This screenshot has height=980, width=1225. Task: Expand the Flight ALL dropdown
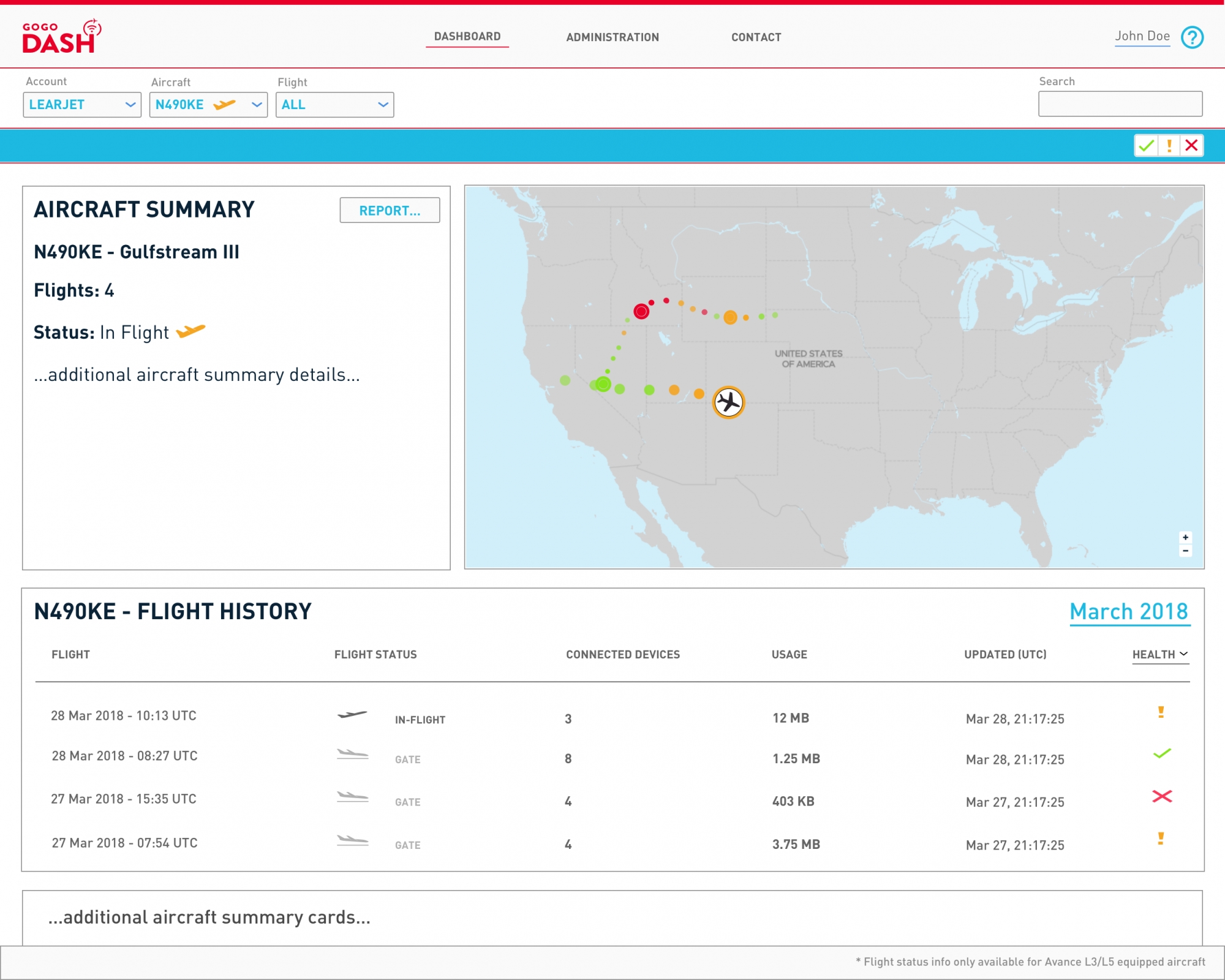334,105
